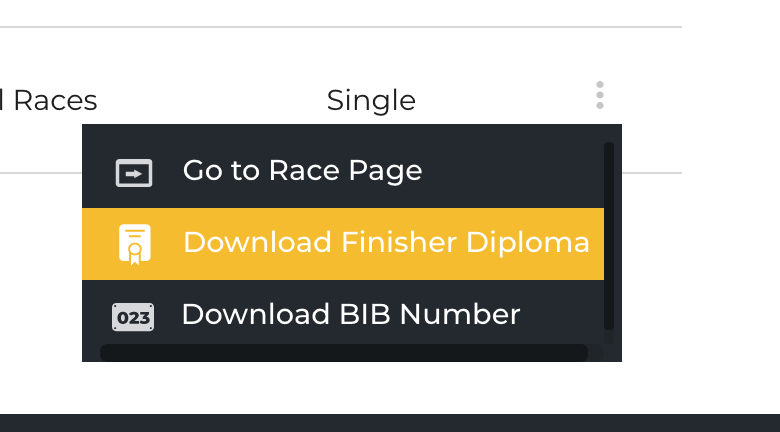Select Go to Race Page entry
This screenshot has height=432, width=780.
pos(343,172)
